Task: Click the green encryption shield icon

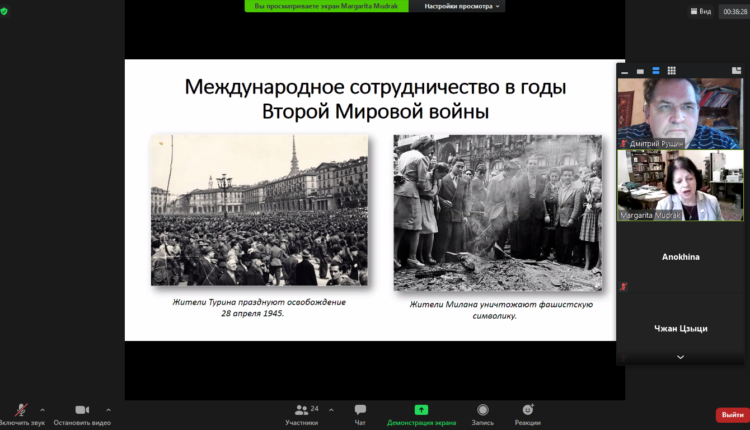Action: 4,11
